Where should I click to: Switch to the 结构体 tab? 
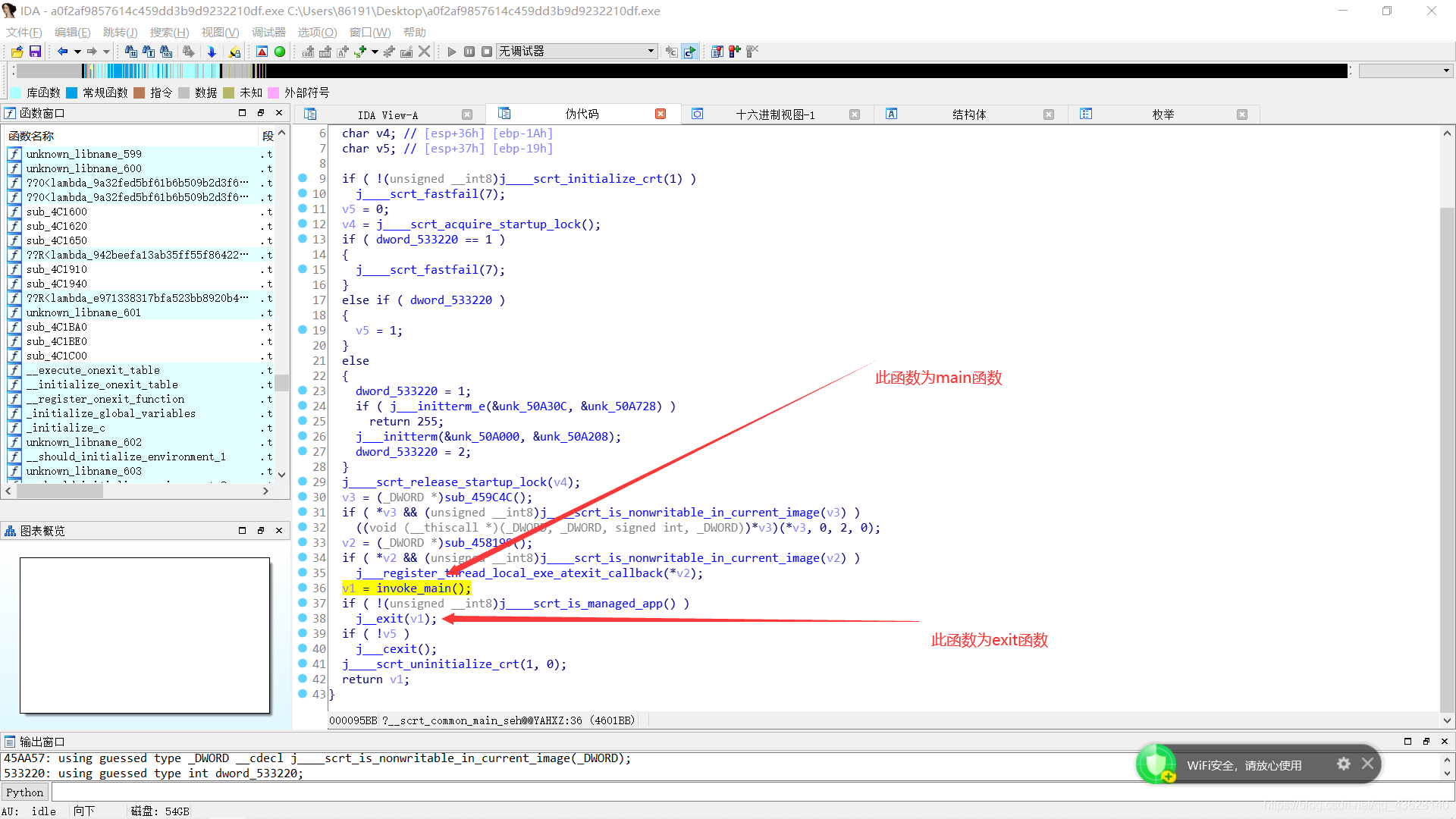pos(969,115)
